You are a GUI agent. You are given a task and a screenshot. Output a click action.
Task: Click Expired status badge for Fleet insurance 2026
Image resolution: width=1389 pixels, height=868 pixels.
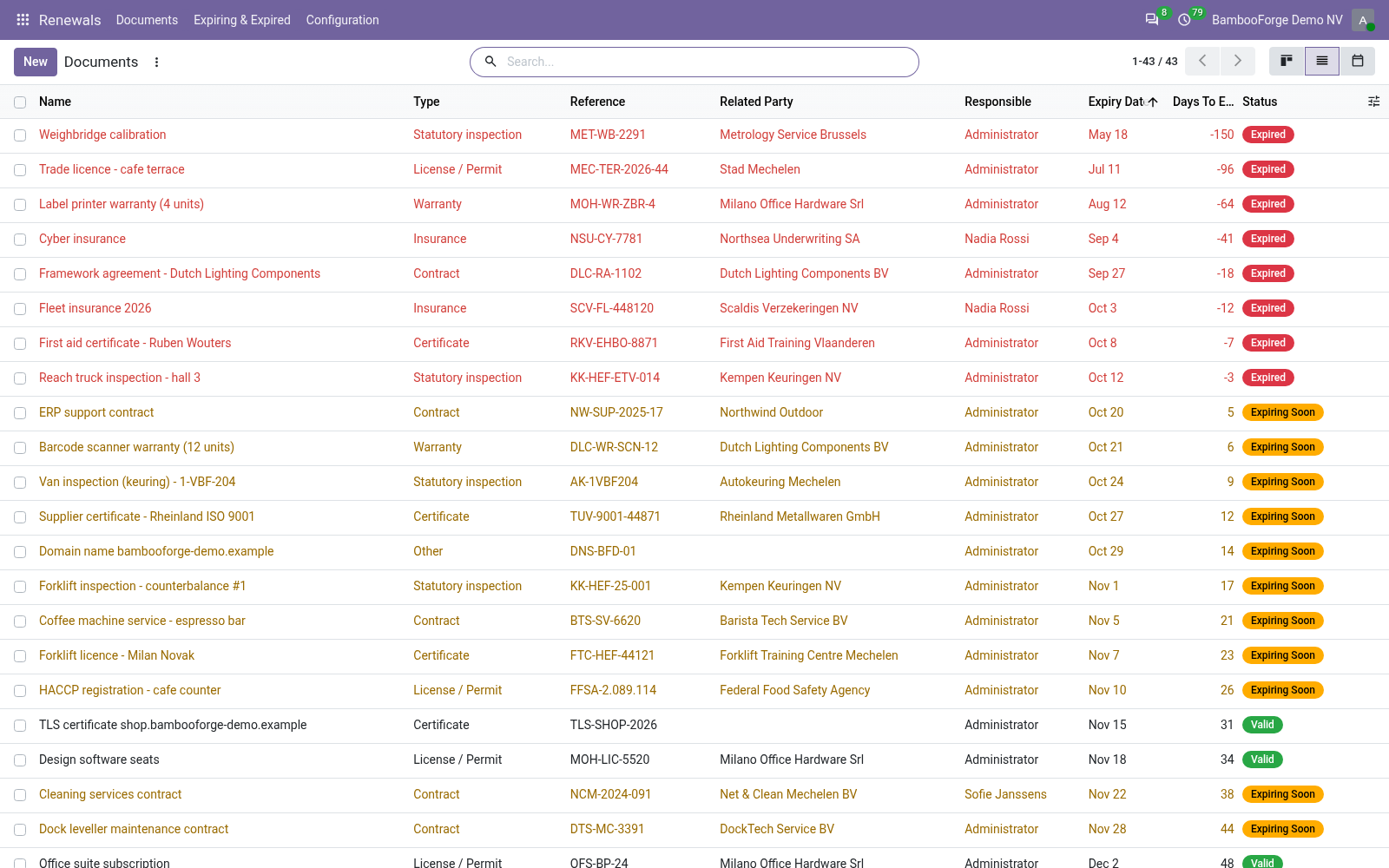pos(1268,308)
